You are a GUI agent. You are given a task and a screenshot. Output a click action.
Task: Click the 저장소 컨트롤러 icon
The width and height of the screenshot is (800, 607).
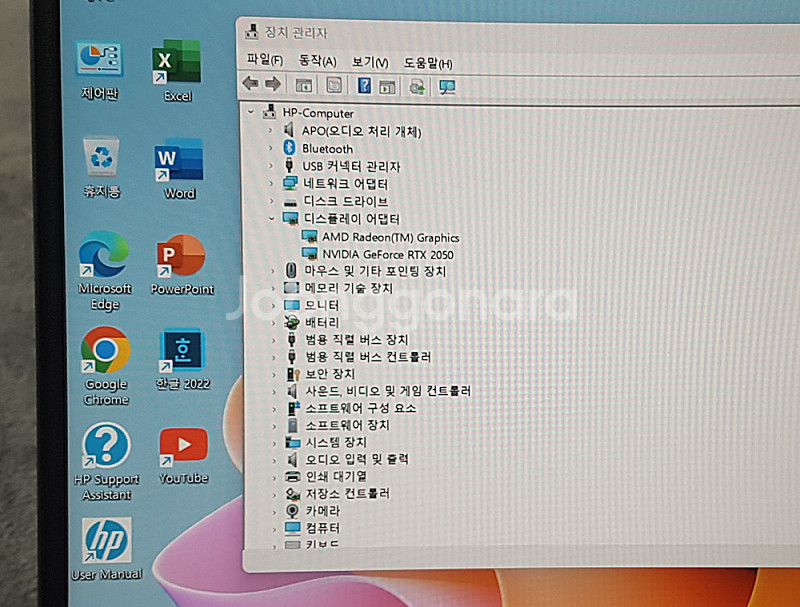[293, 494]
